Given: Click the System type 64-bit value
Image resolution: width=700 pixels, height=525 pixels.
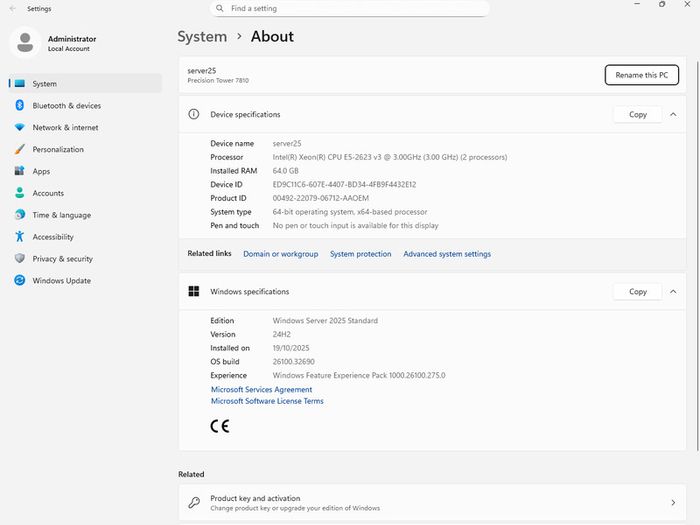Looking at the screenshot, I should pos(350,212).
